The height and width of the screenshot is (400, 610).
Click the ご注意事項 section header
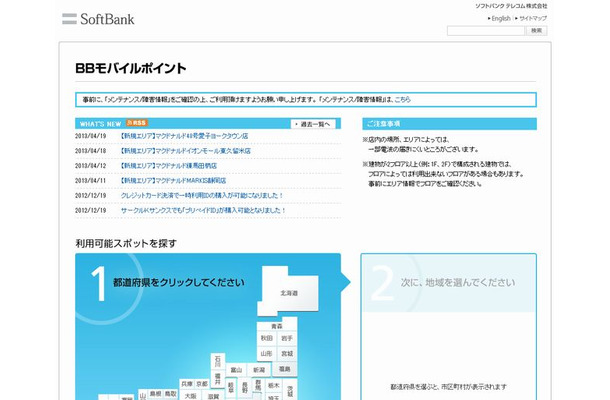coord(449,124)
